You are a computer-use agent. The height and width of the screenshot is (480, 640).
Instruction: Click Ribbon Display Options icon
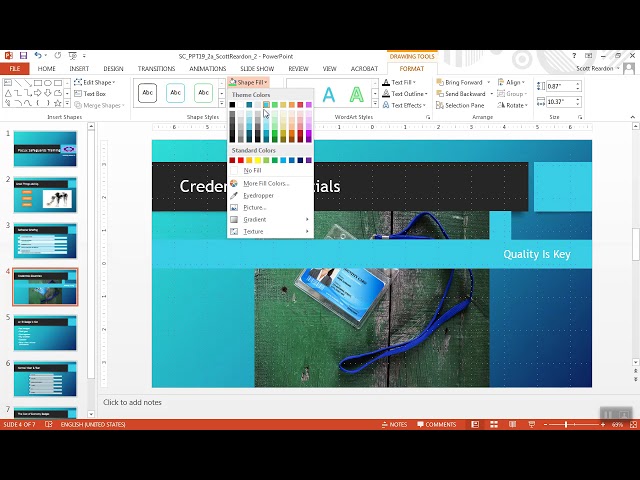(589, 56)
